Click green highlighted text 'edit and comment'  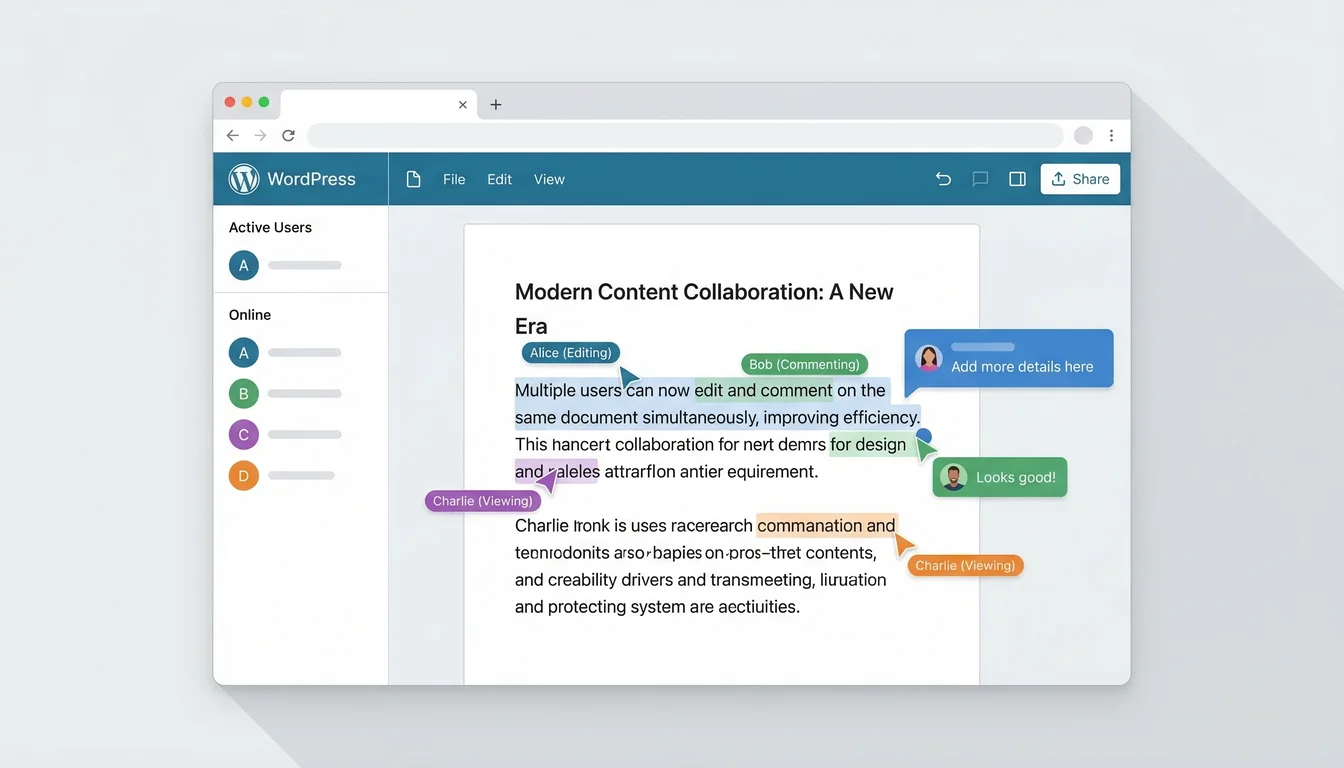tap(763, 390)
